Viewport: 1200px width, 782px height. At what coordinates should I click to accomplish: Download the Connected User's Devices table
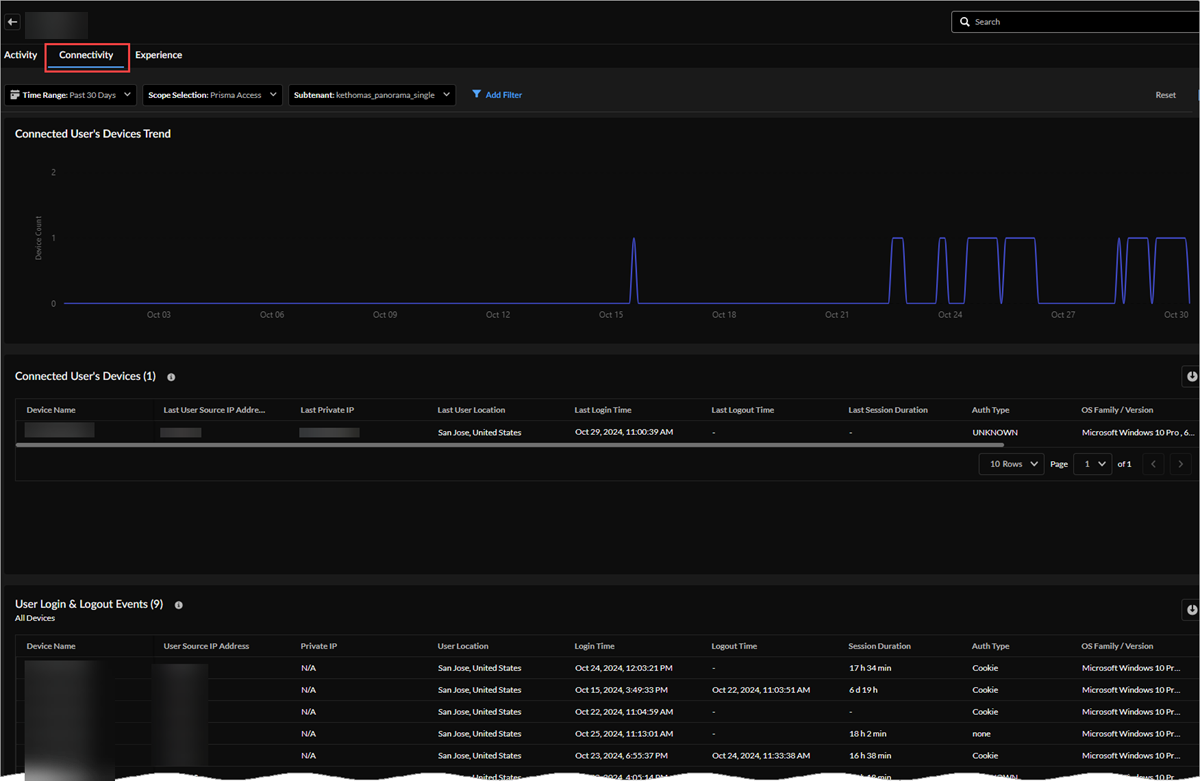(x=1190, y=376)
